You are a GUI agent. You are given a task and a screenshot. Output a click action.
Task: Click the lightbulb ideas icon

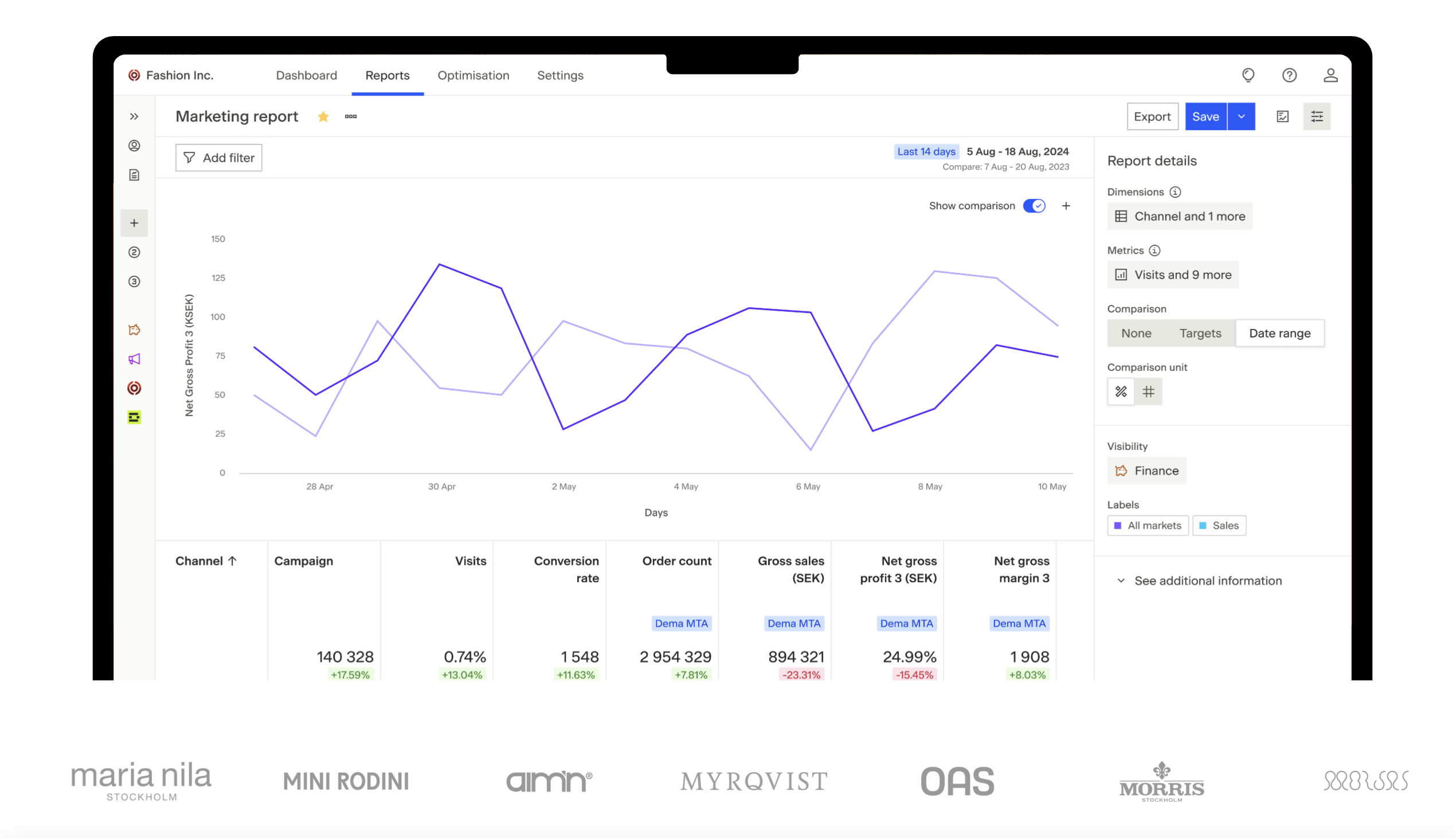[1248, 76]
